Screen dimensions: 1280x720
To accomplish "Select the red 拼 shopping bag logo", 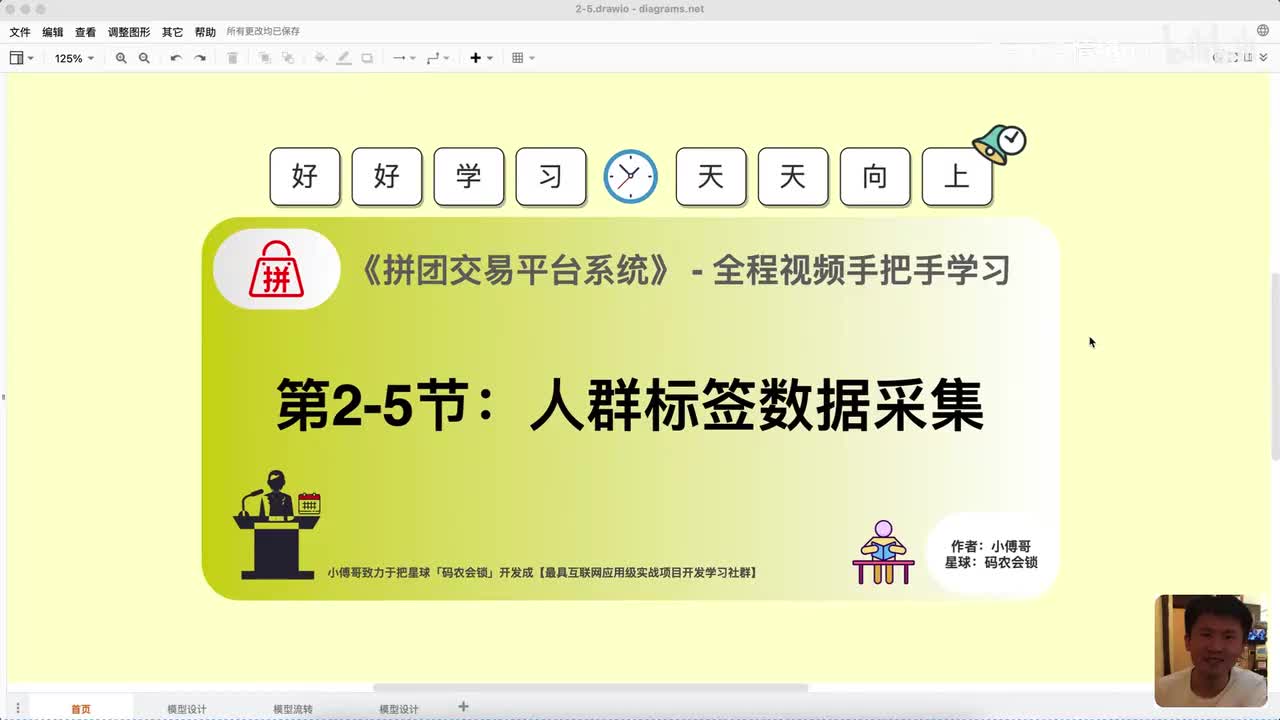I will click(x=276, y=269).
